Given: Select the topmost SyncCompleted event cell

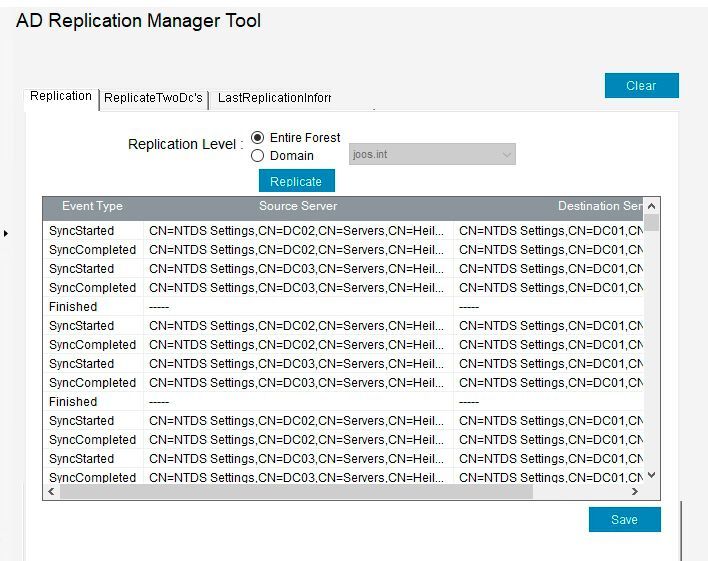Looking at the screenshot, I should pyautogui.click(x=93, y=250).
